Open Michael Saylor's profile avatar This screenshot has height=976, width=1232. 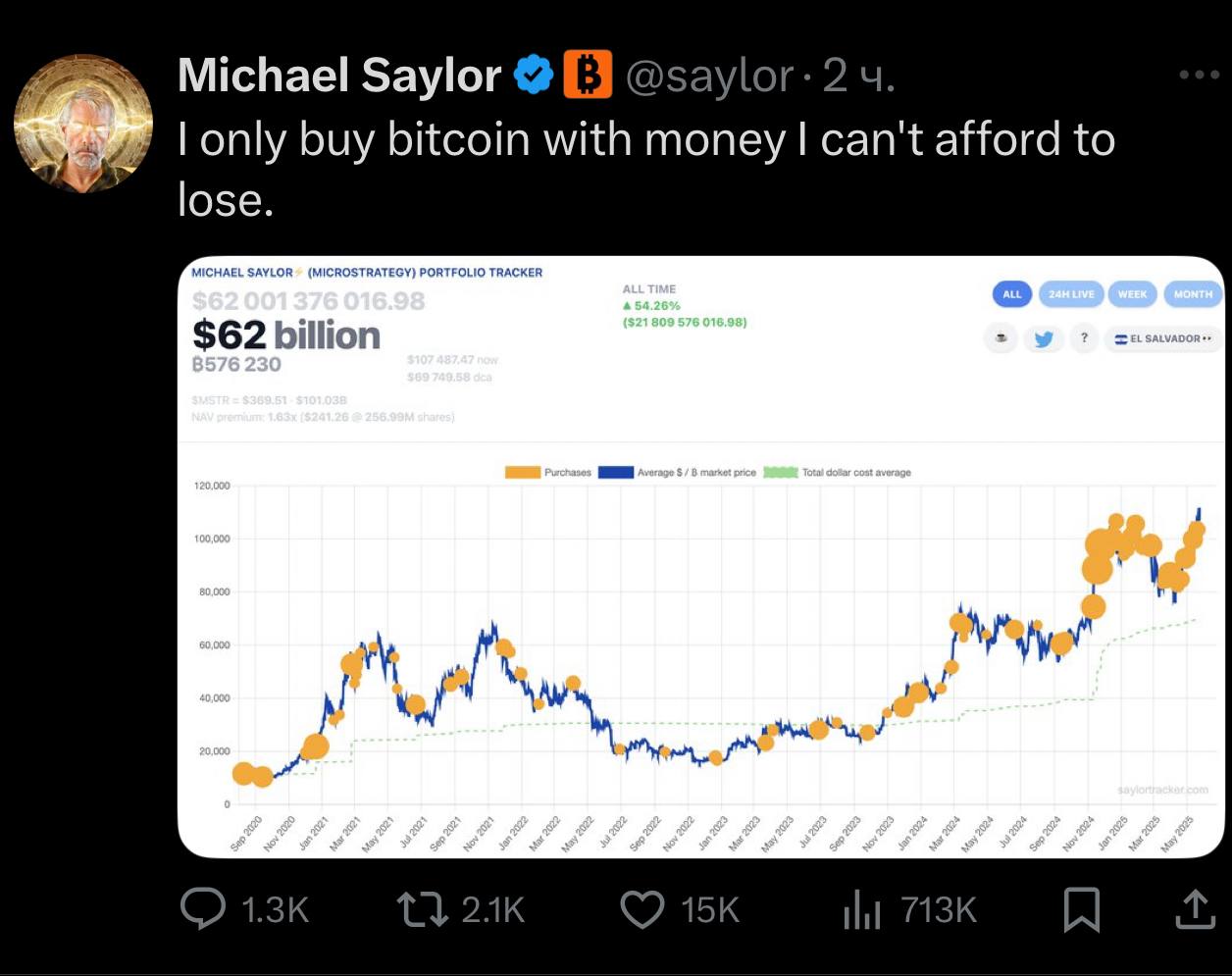click(83, 123)
